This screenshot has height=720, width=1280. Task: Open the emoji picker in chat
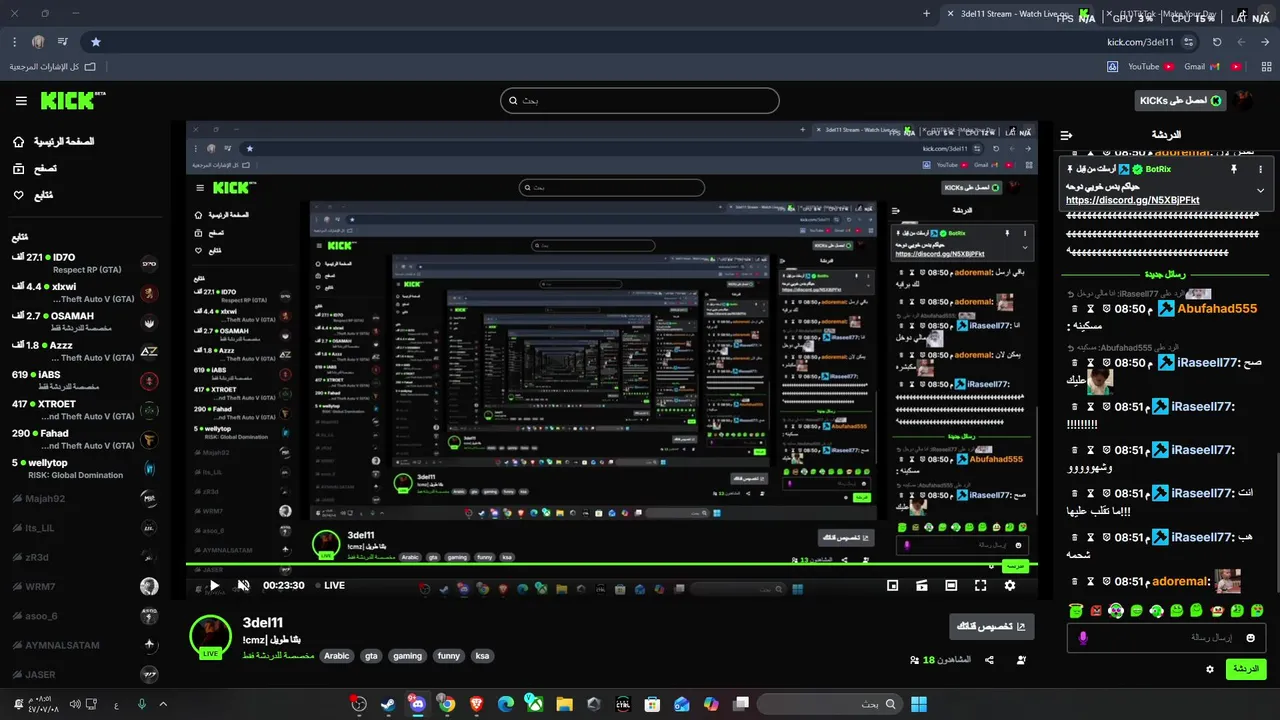[1251, 638]
